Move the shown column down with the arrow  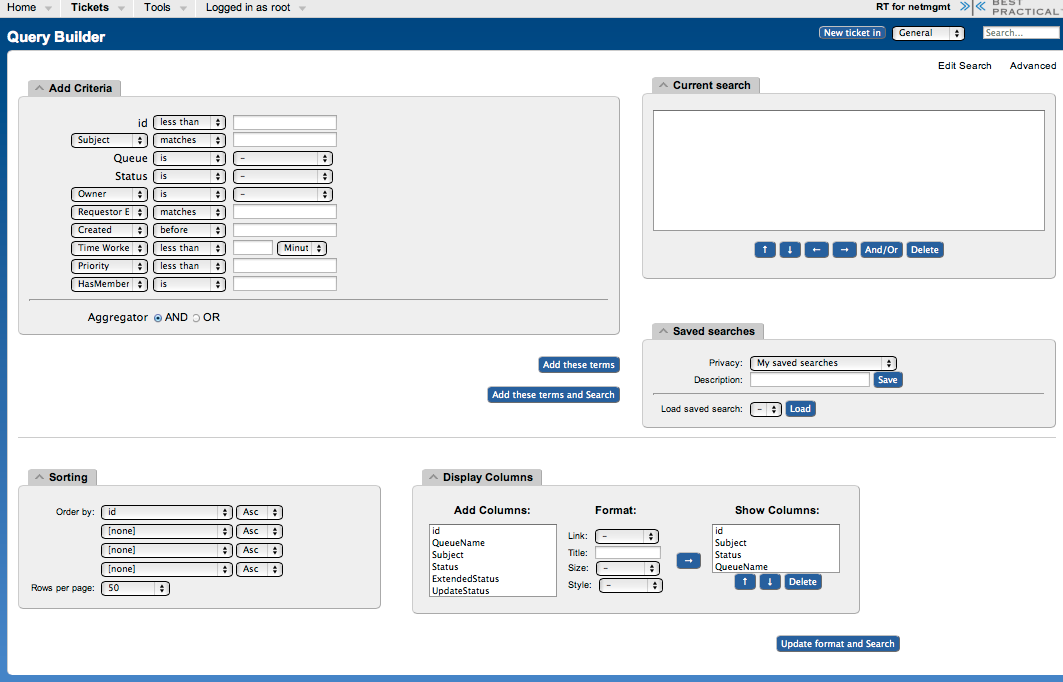(x=770, y=582)
